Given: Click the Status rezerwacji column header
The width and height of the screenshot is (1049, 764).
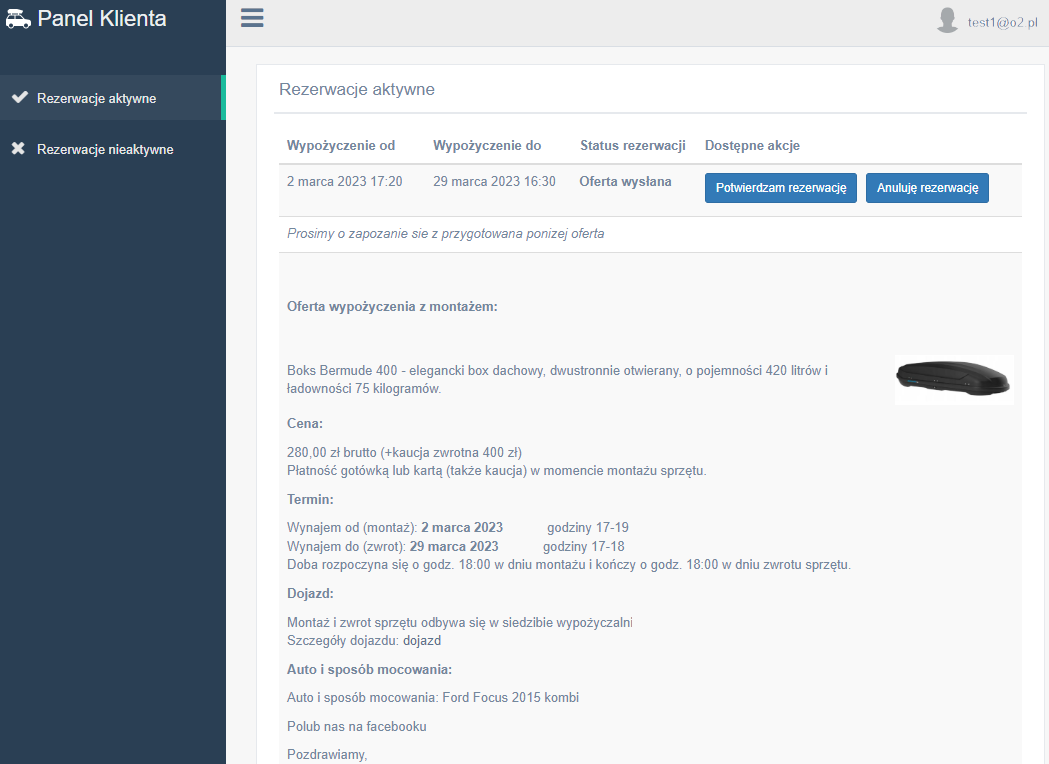Looking at the screenshot, I should click(632, 146).
